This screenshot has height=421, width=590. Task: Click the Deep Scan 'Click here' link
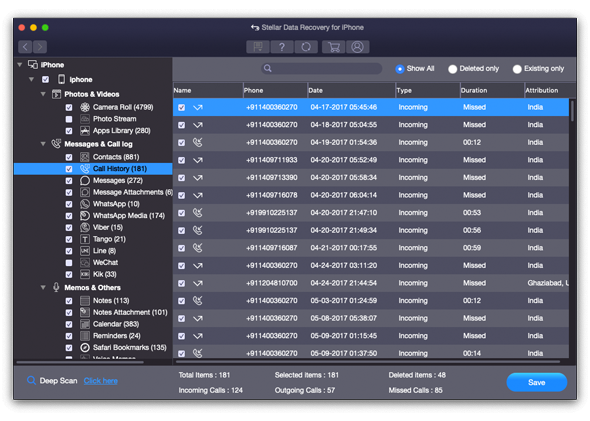pyautogui.click(x=100, y=381)
